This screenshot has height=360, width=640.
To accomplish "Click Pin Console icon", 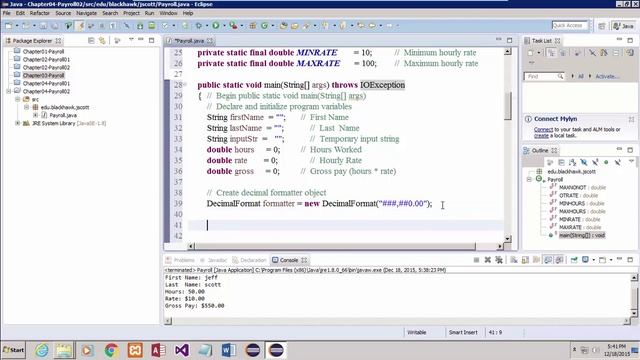I will pos(574,260).
